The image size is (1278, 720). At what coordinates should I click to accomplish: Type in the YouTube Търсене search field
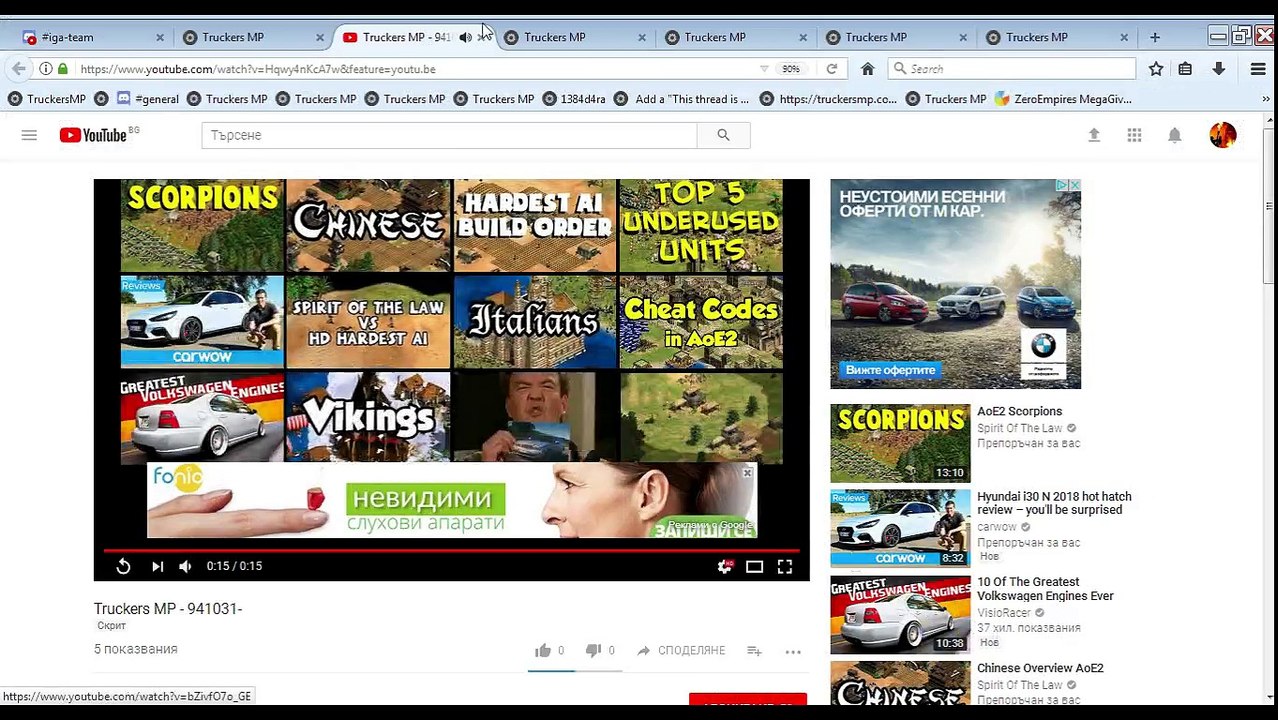click(x=449, y=135)
